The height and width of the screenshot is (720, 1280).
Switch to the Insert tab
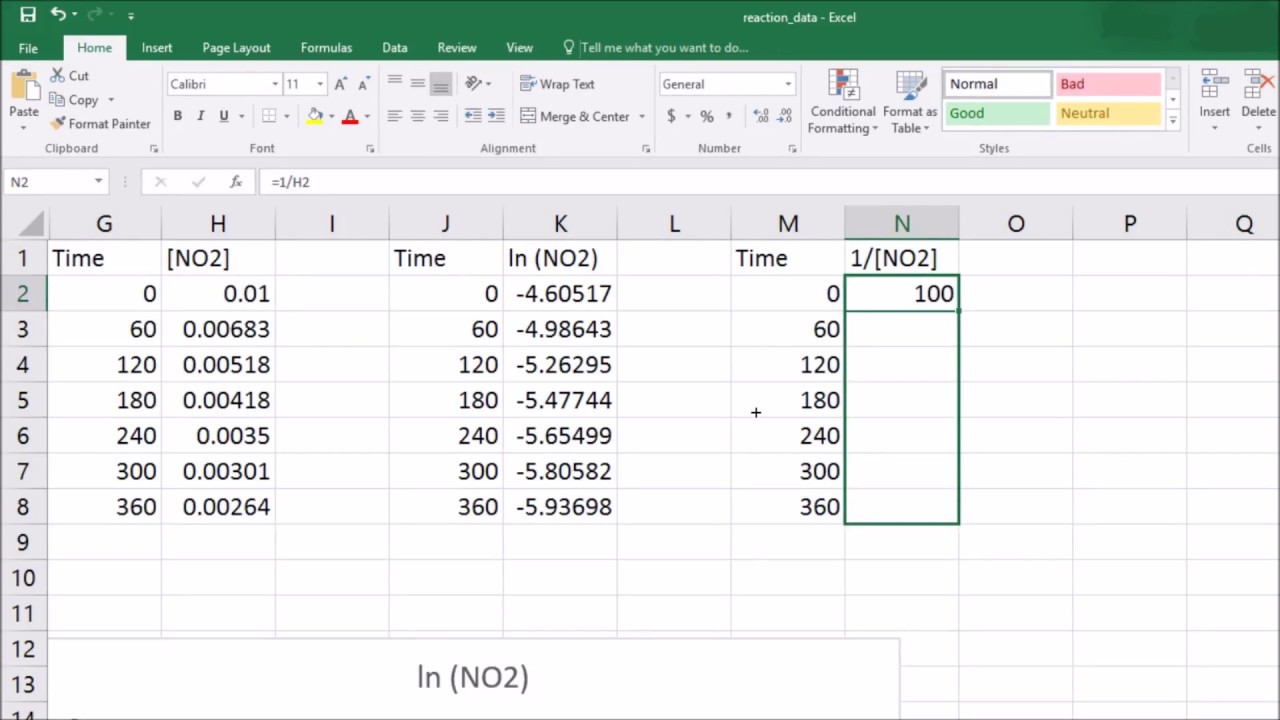[x=157, y=48]
